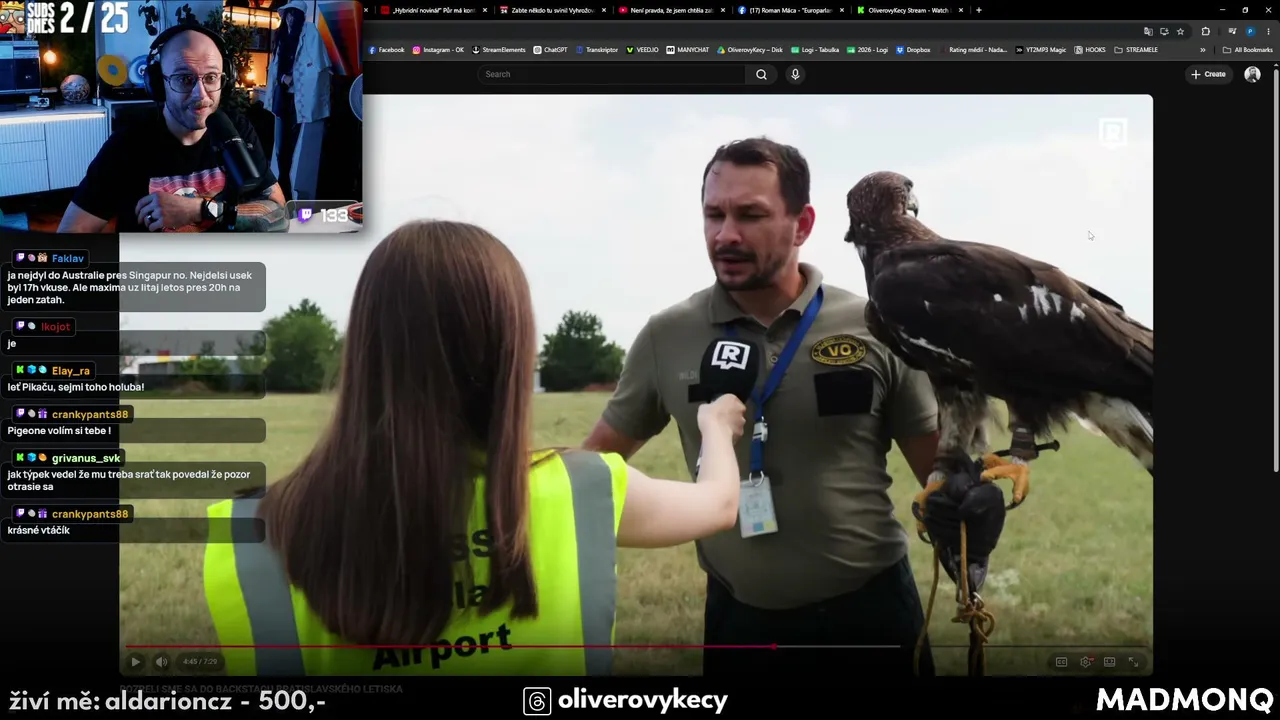The height and width of the screenshot is (720, 1280).
Task: Switch to the Zabte někdo tu svini tab
Action: click(546, 10)
